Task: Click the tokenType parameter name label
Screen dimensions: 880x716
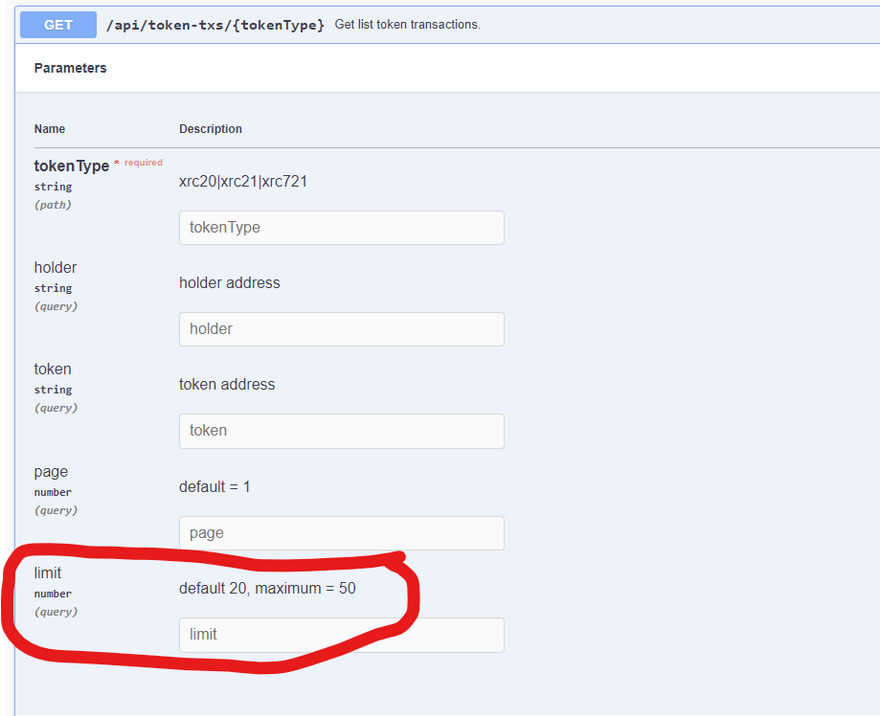Action: 71,166
